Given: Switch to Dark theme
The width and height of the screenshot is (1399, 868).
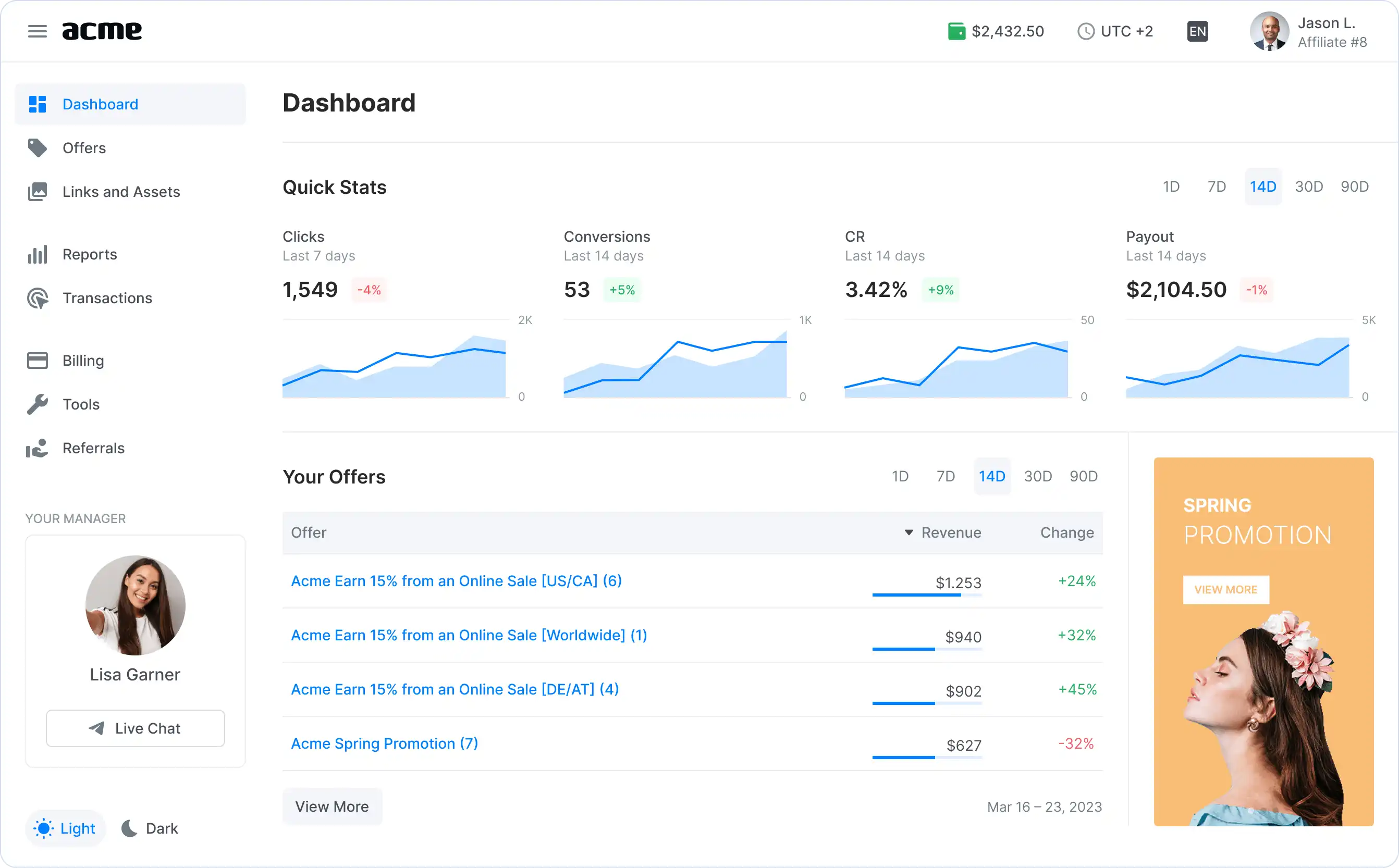Looking at the screenshot, I should pos(150,828).
